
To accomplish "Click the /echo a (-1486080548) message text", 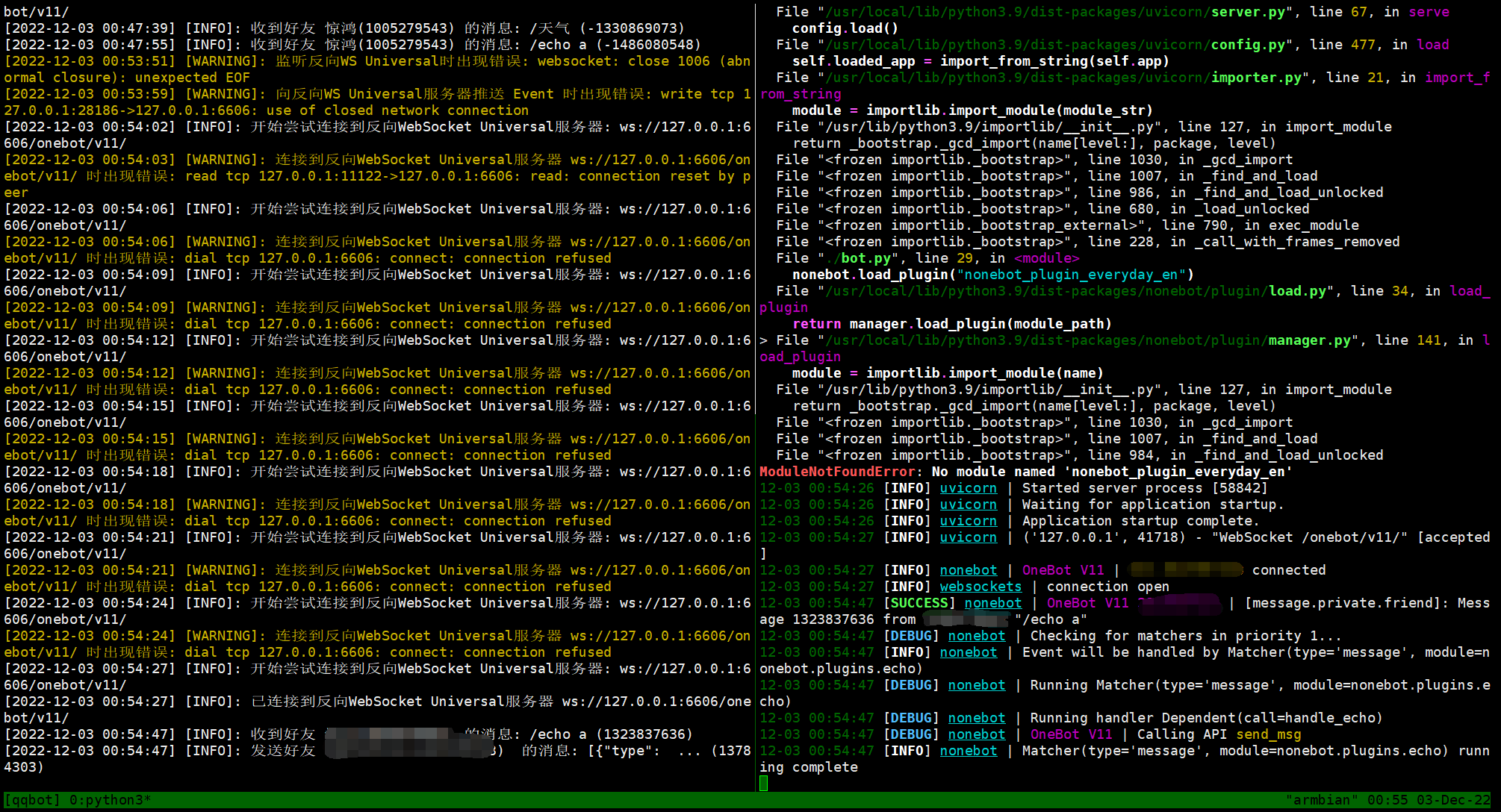I will click(x=615, y=45).
